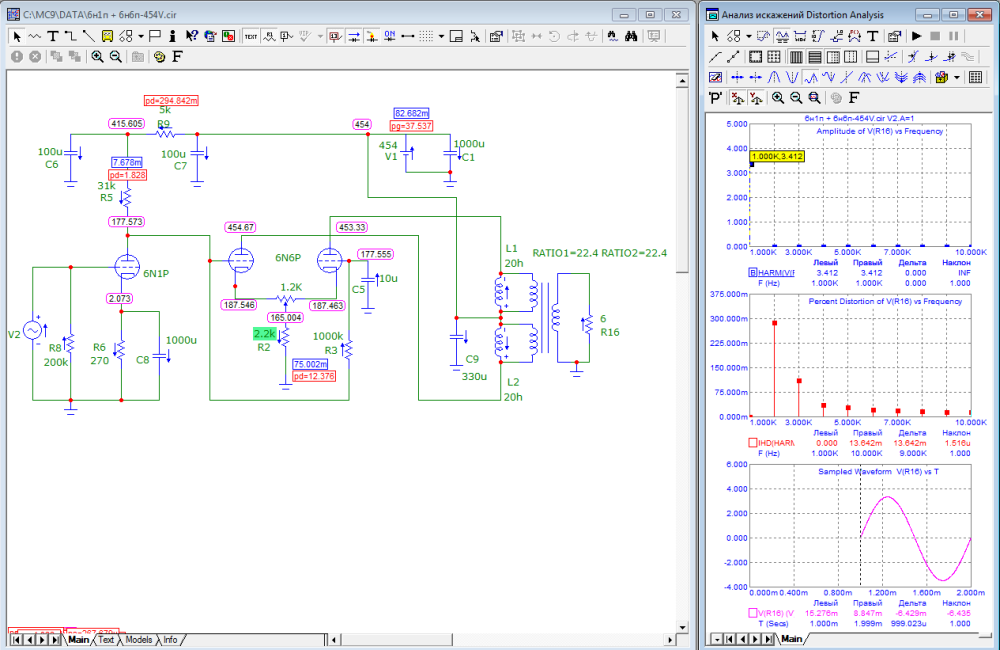1000x650 pixels.
Task: Pause the analysis using the pause icon
Action: 952,35
